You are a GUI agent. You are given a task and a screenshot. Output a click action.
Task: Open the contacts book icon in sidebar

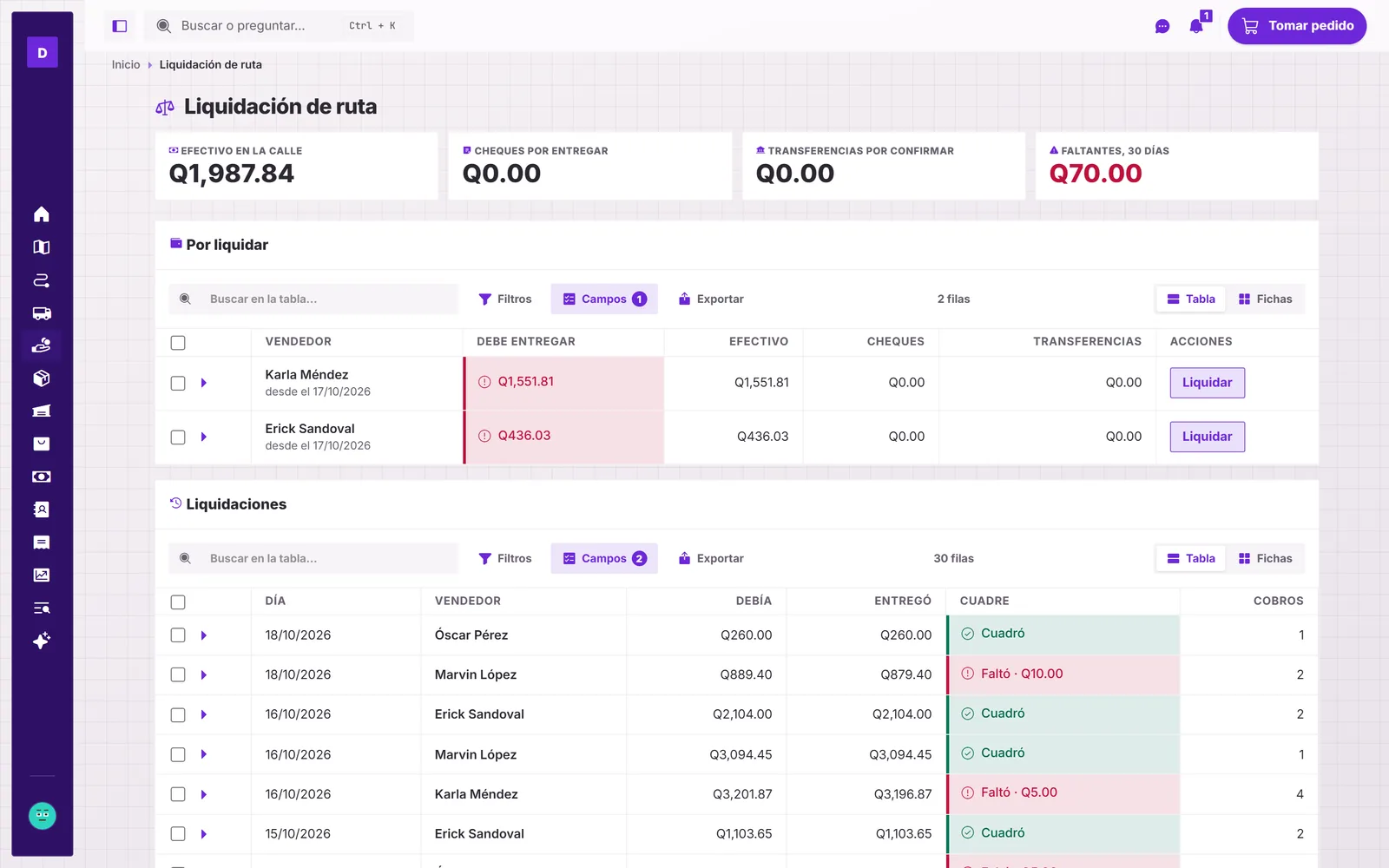coord(42,510)
